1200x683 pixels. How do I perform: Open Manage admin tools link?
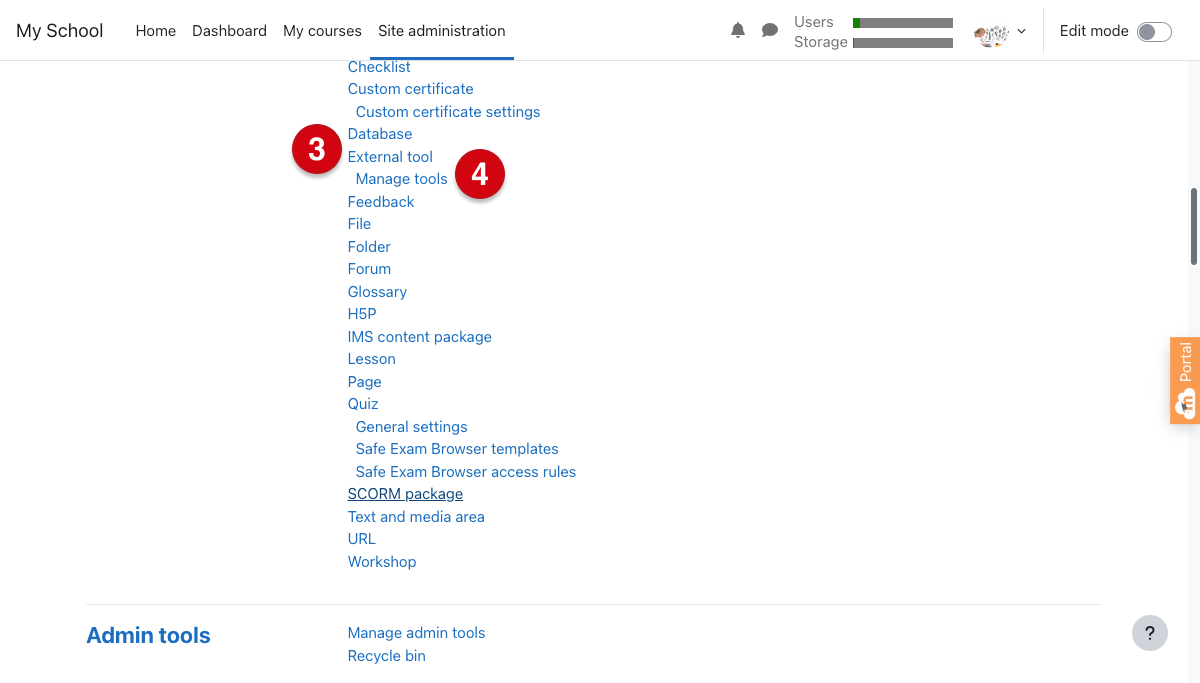[x=416, y=633]
